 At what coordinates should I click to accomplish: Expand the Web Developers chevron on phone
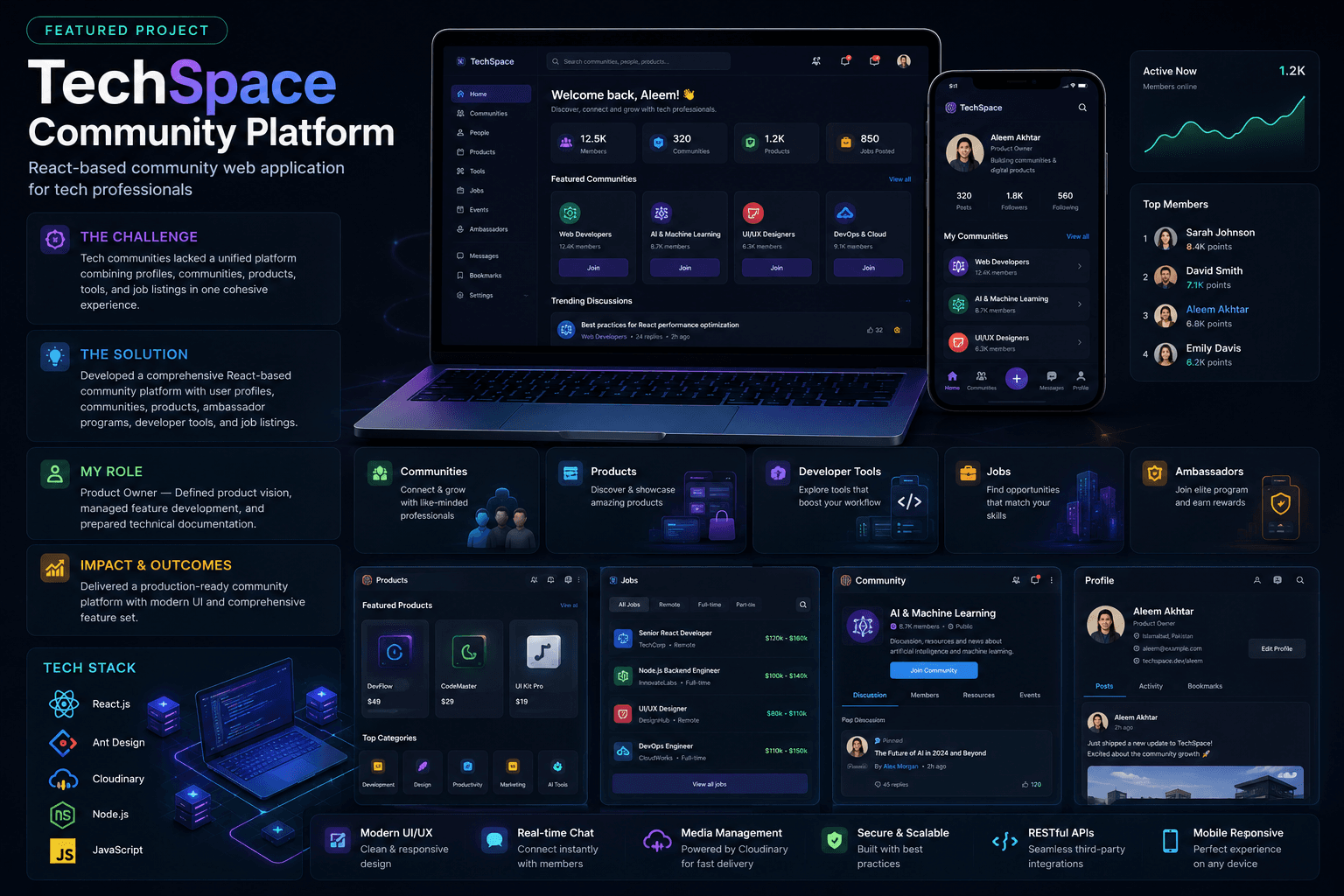pos(1080,266)
